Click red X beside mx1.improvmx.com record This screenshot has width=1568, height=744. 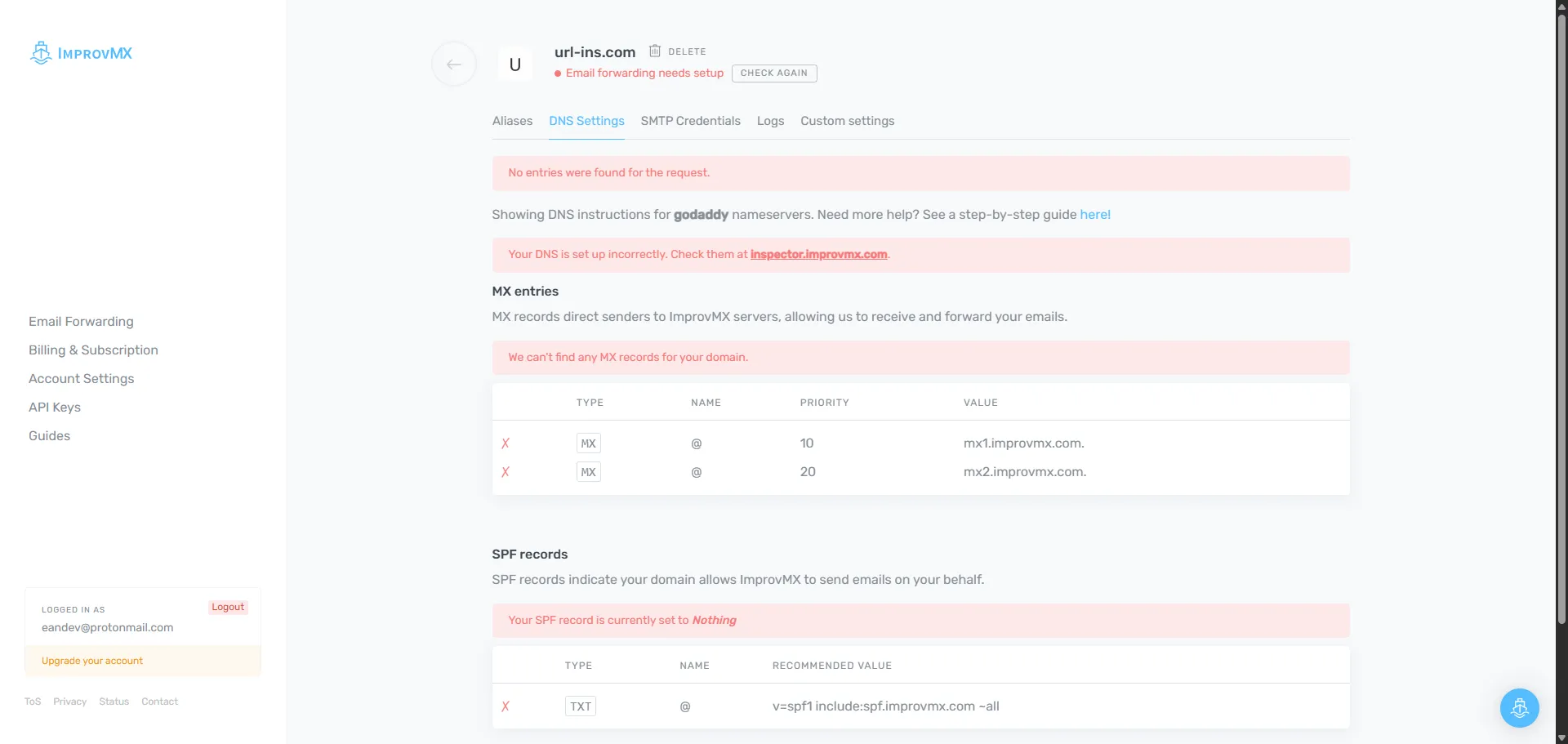coord(506,443)
